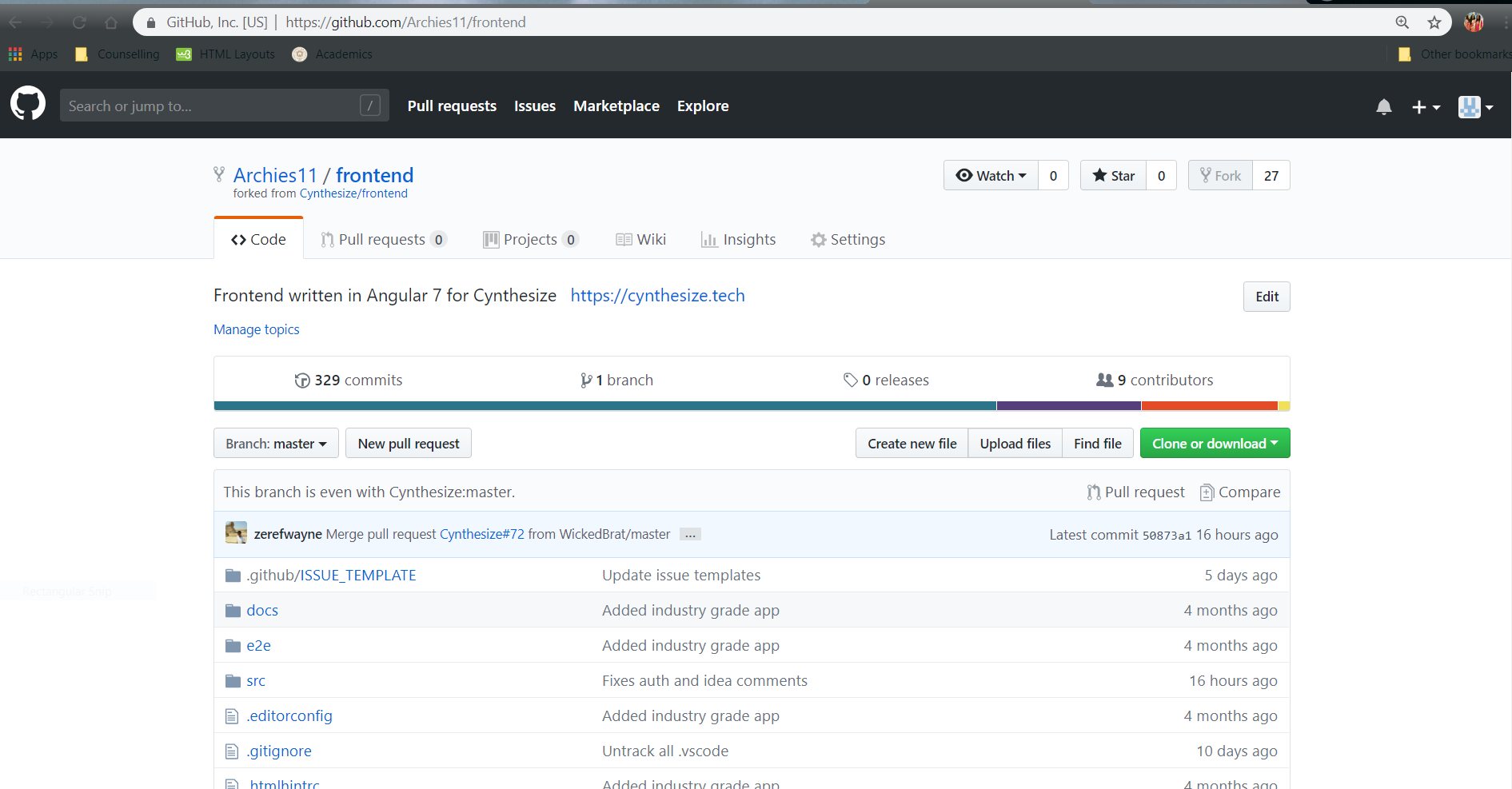This screenshot has width=1512, height=789.
Task: Open Explore in top navigation
Action: click(x=703, y=106)
